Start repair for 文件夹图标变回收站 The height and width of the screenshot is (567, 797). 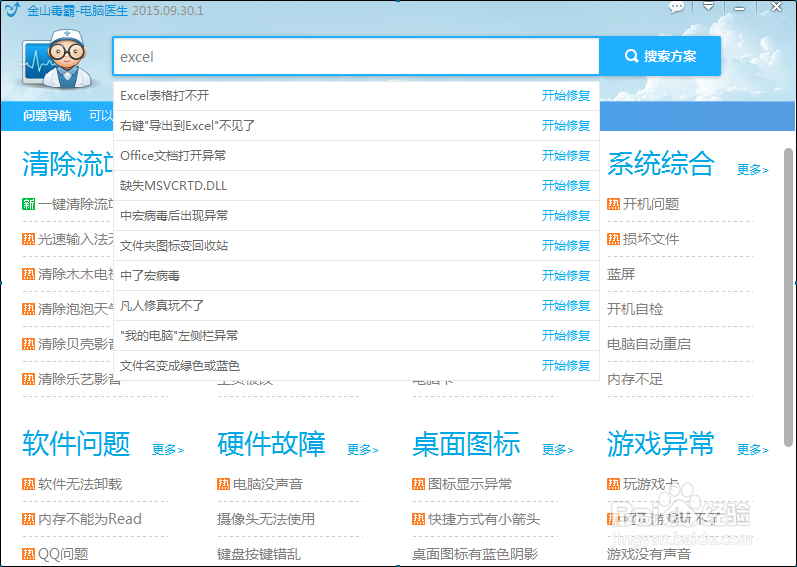(566, 245)
